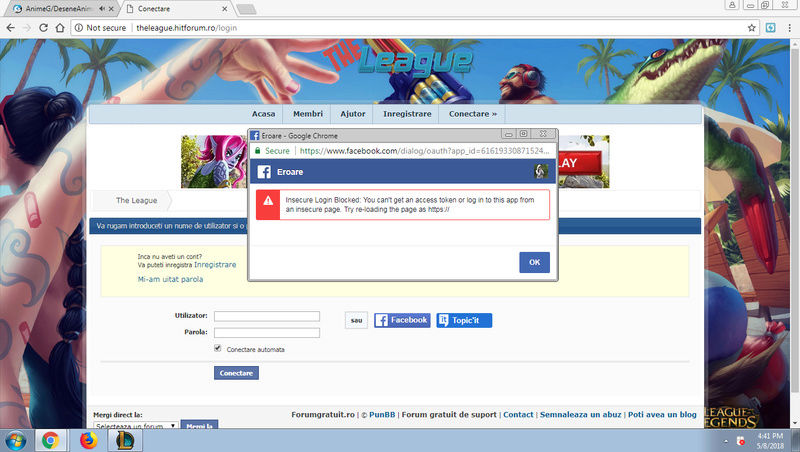Open the Windows Start menu
800x452 pixels.
click(x=15, y=440)
